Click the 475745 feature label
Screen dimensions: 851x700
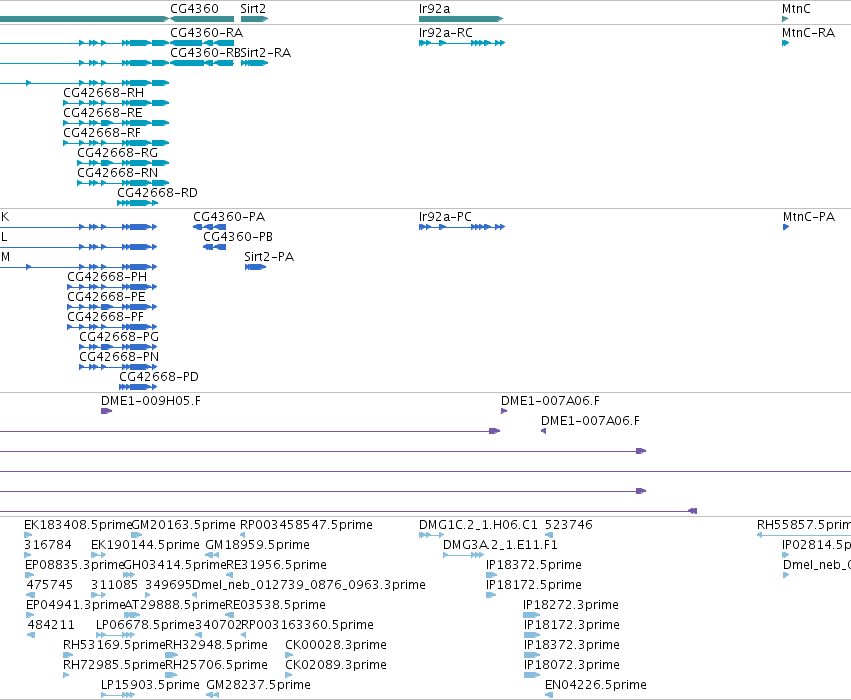click(x=49, y=585)
